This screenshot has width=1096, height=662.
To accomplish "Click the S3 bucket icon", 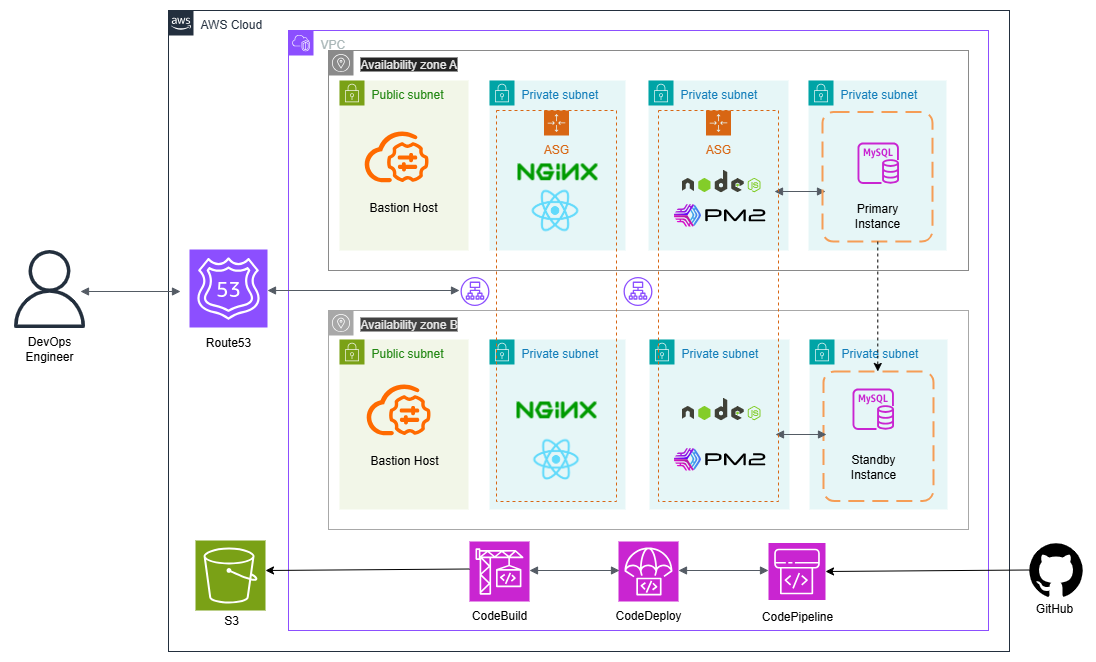I will [229, 575].
